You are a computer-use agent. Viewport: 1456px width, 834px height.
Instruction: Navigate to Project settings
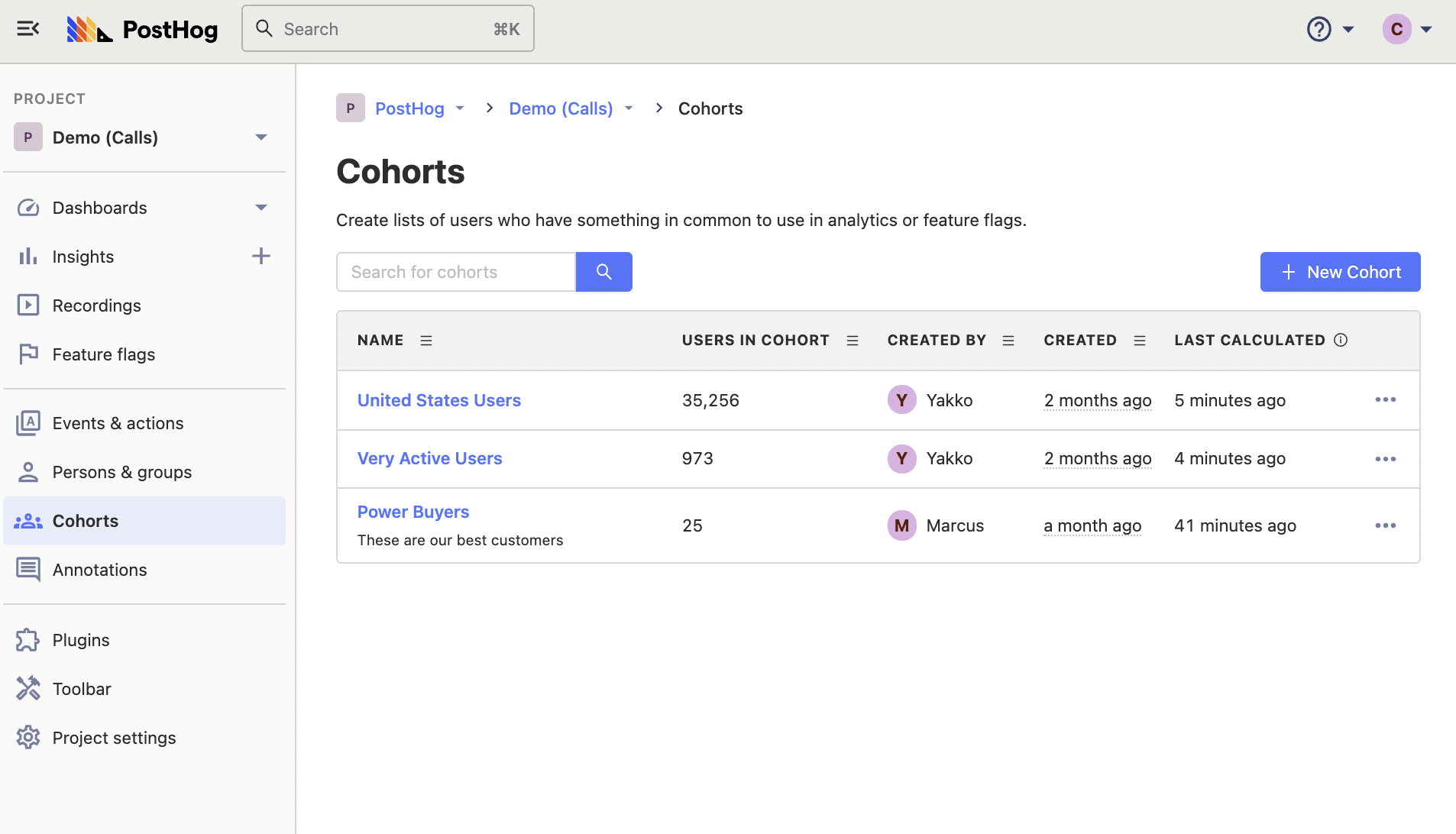[x=114, y=738]
